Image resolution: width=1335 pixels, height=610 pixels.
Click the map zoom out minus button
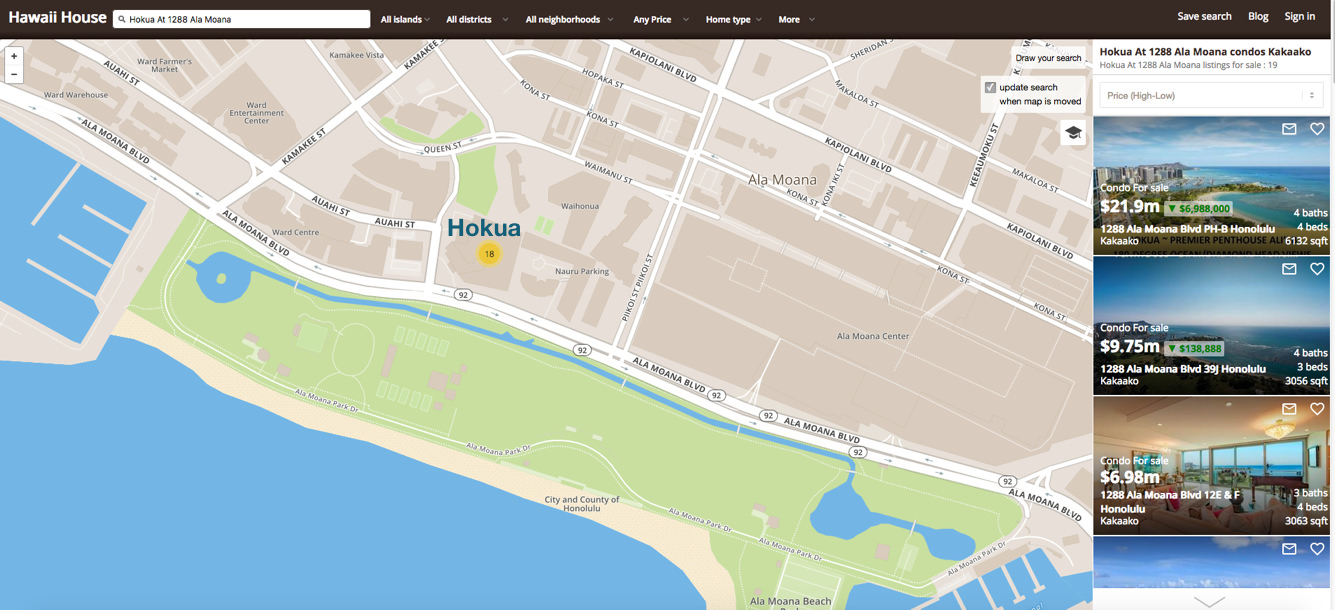(14, 74)
